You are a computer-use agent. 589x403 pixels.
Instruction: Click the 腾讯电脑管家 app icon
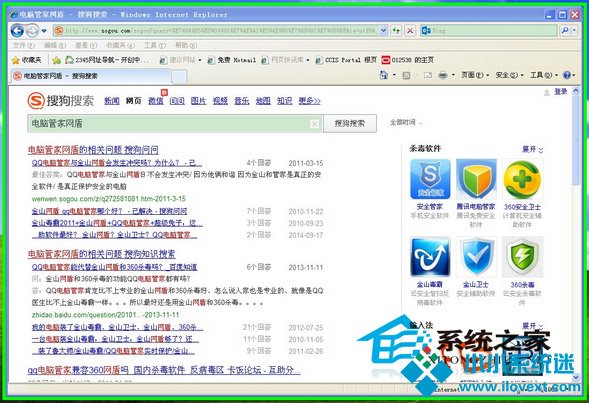pos(476,179)
